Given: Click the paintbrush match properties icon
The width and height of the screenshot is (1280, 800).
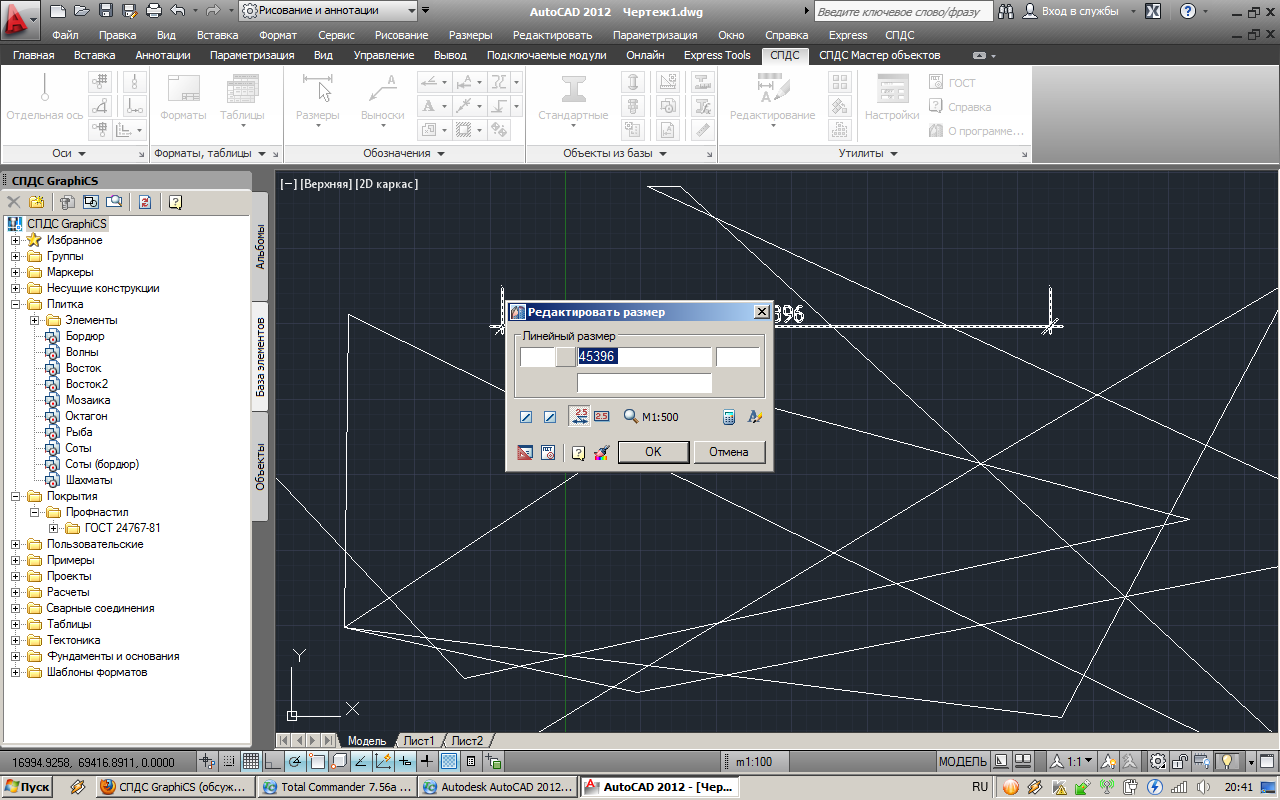Looking at the screenshot, I should click(x=601, y=452).
